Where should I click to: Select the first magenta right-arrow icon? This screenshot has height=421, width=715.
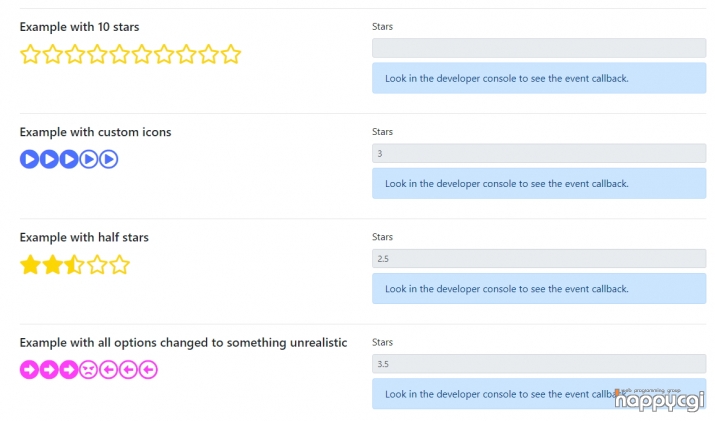[x=29, y=369]
